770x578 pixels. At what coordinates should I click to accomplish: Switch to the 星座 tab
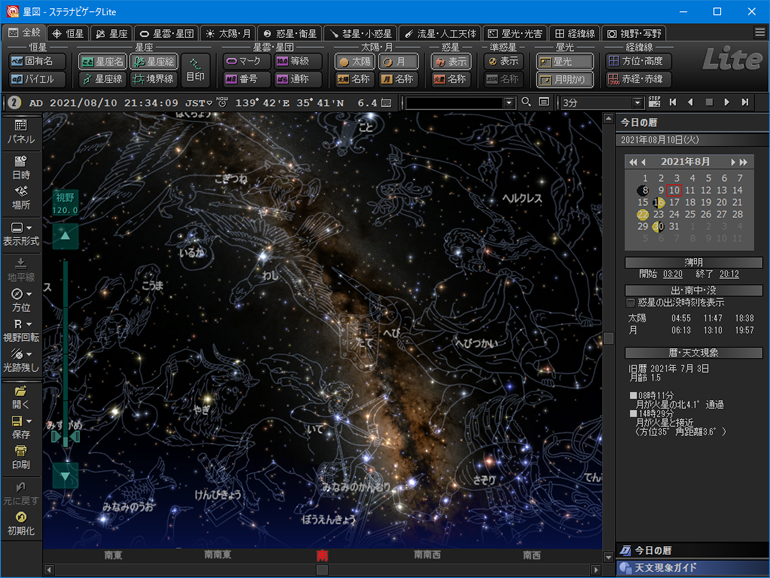pos(111,33)
